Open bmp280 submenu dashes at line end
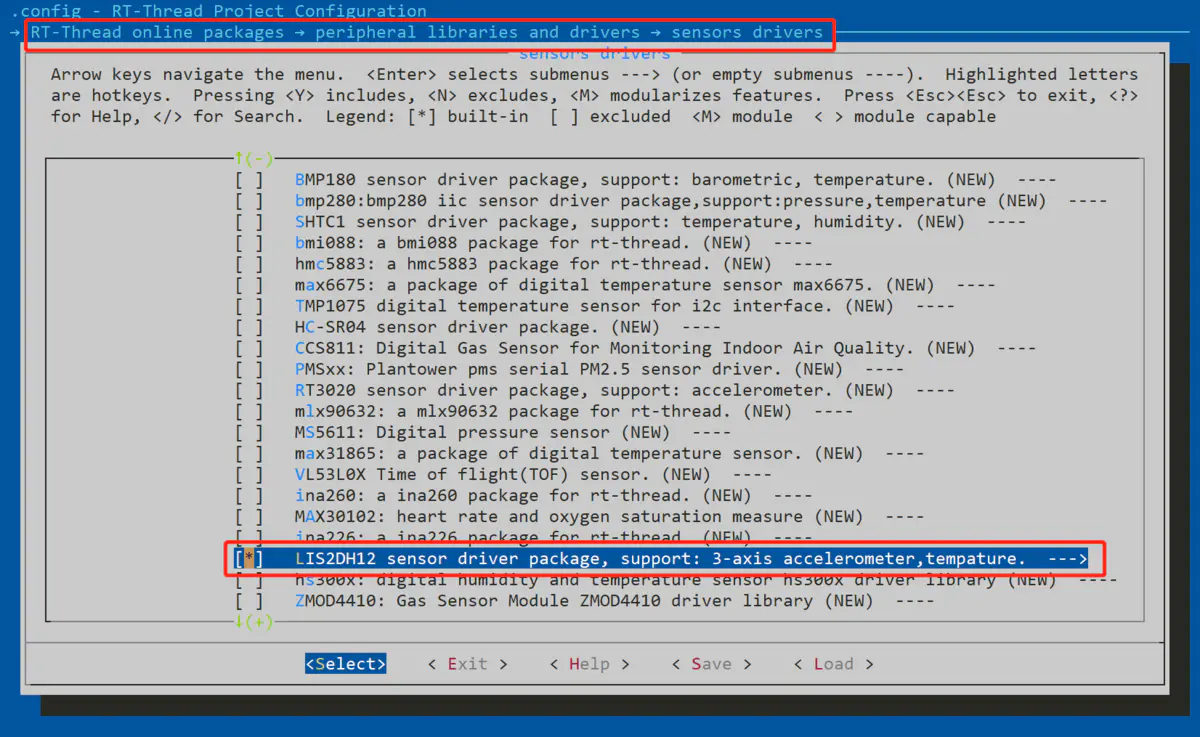This screenshot has height=737, width=1200. coord(1088,201)
